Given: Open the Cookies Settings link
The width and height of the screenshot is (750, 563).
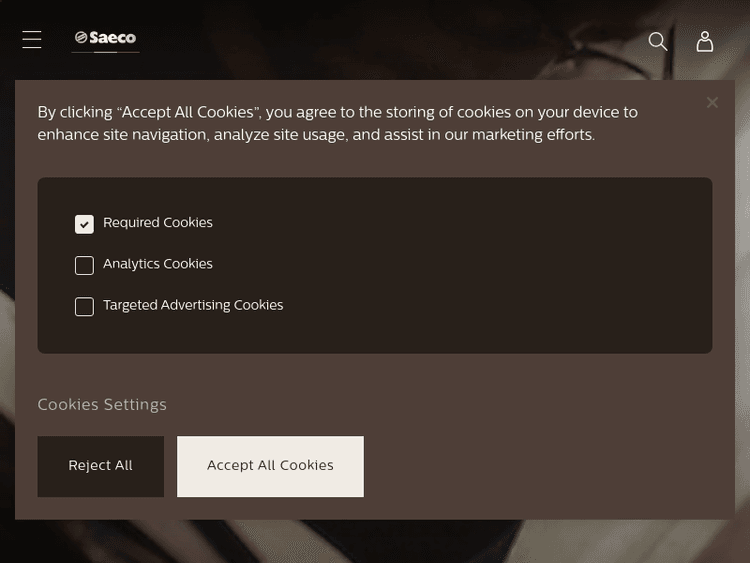Looking at the screenshot, I should 102,405.
